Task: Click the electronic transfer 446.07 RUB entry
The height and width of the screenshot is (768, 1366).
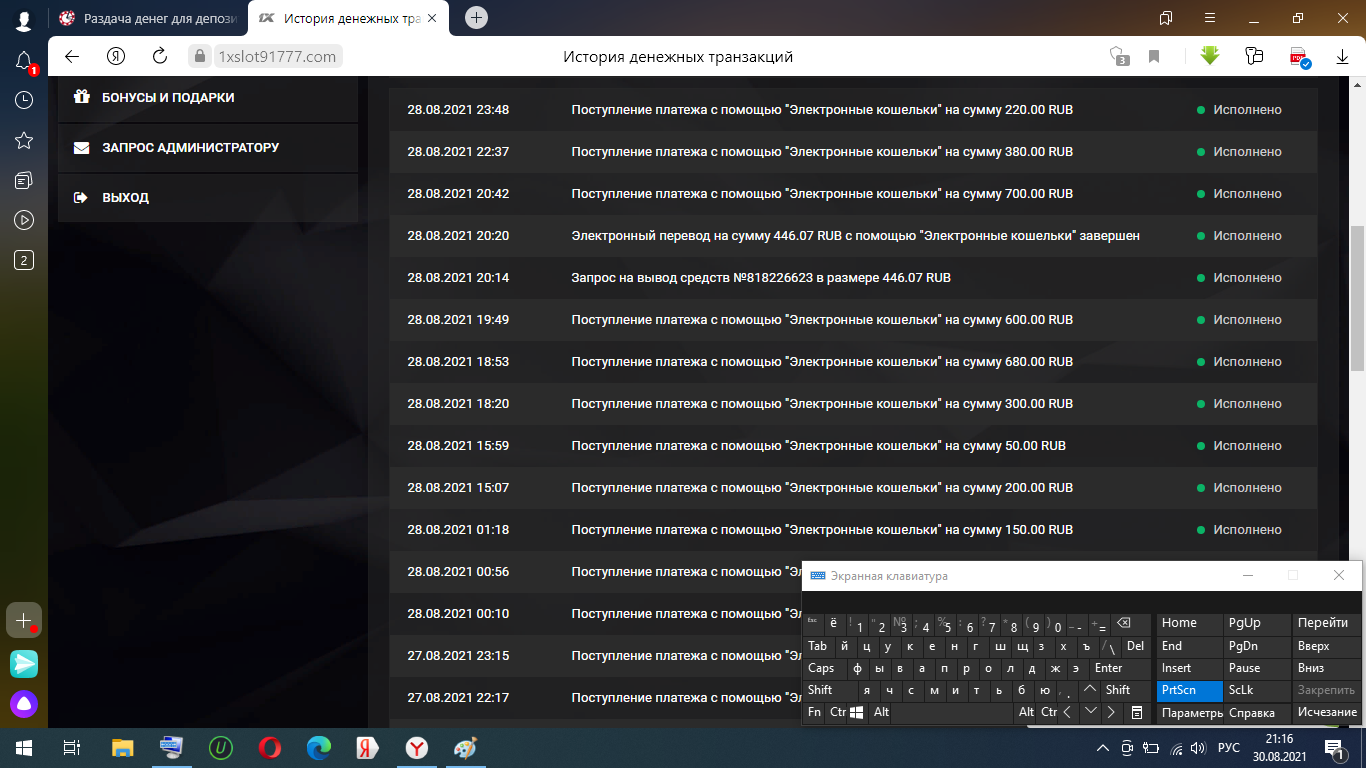Action: tap(855, 236)
